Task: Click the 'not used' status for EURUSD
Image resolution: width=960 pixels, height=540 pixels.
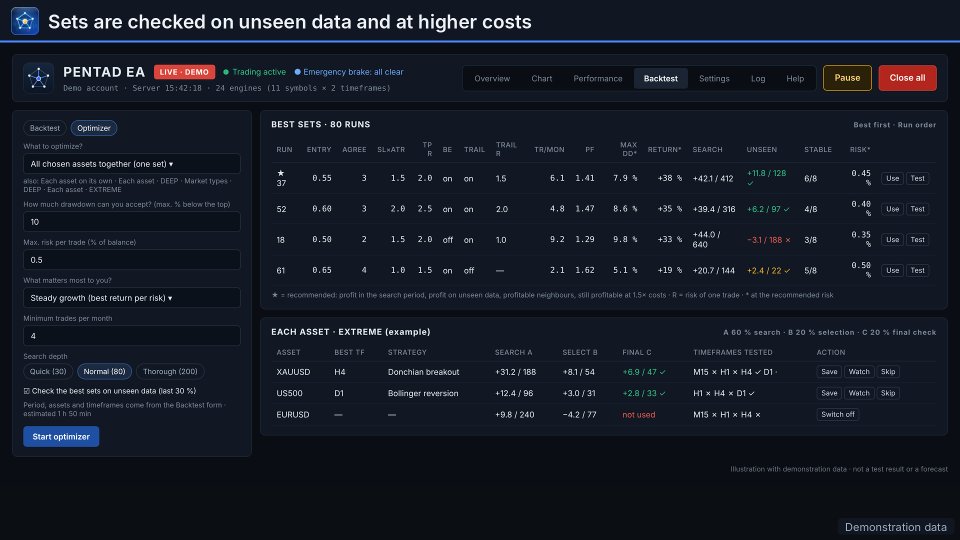Action: pyautogui.click(x=639, y=414)
